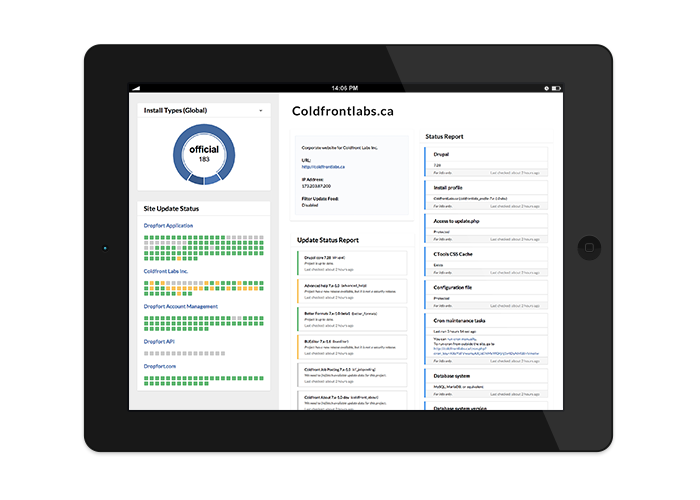The image size is (700, 500).
Task: Tap the 14:06 PM clock in status bar
Action: click(x=345, y=88)
